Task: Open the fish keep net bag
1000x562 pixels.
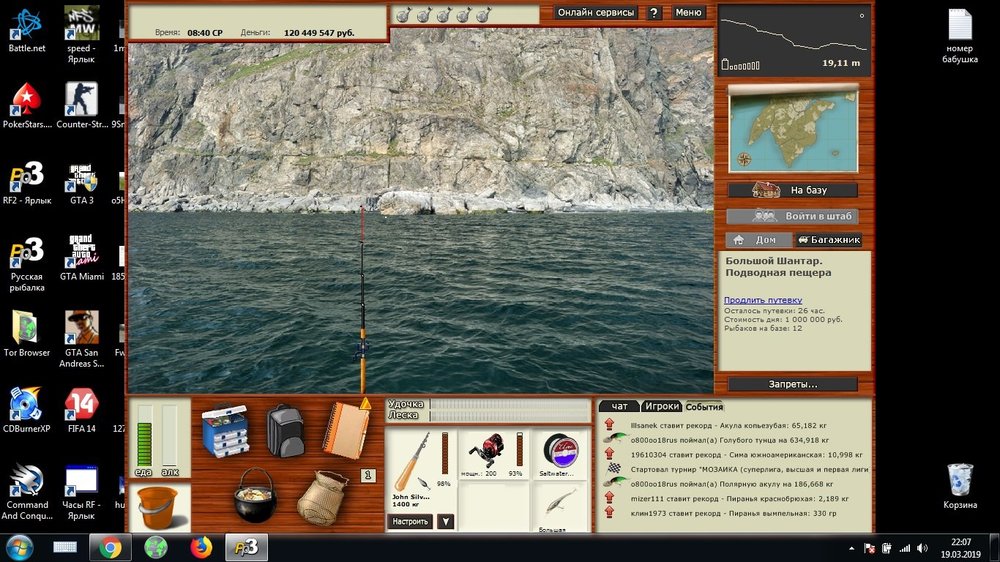Action: (322, 497)
